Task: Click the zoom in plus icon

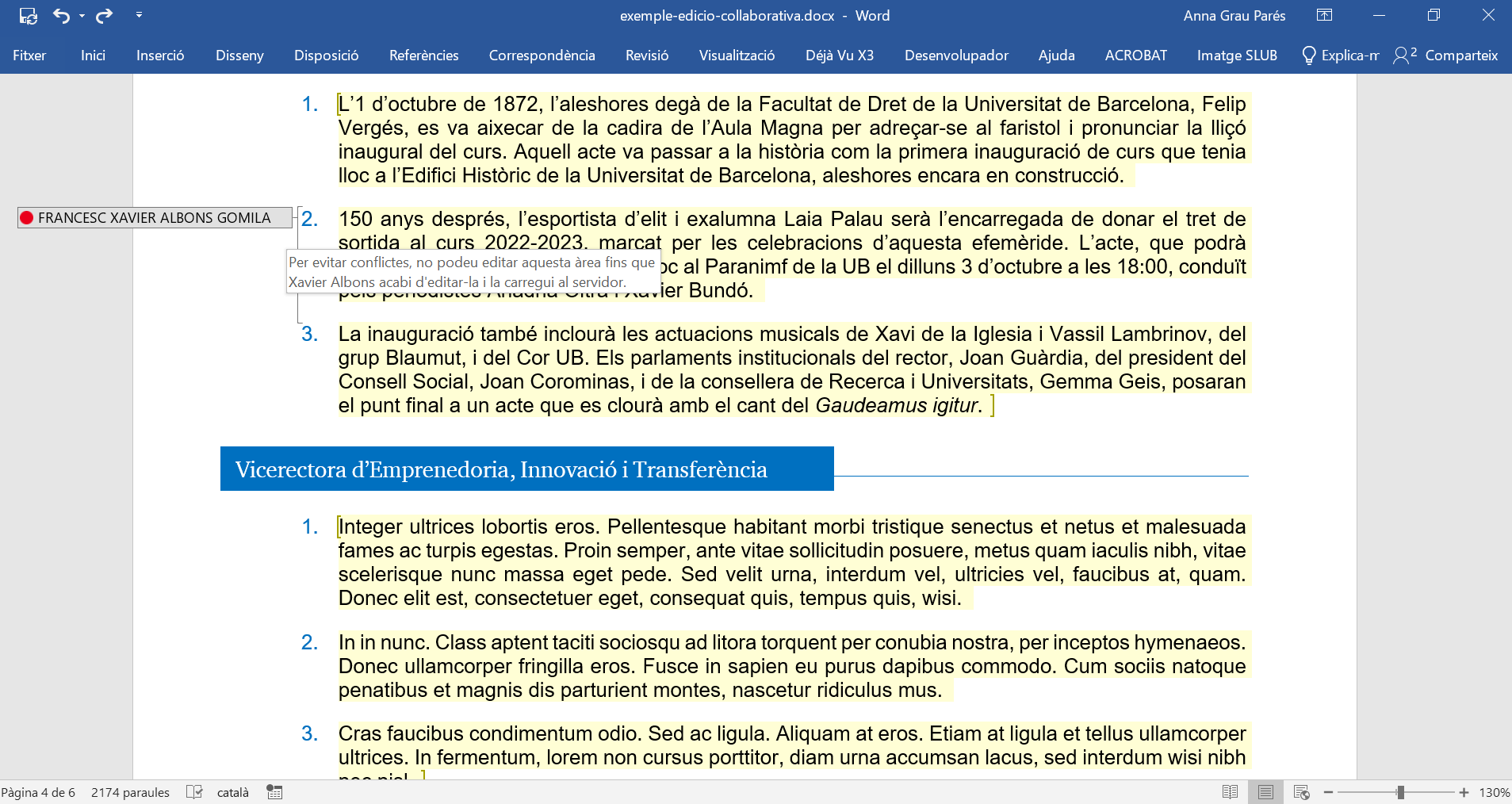Action: pos(1464,792)
